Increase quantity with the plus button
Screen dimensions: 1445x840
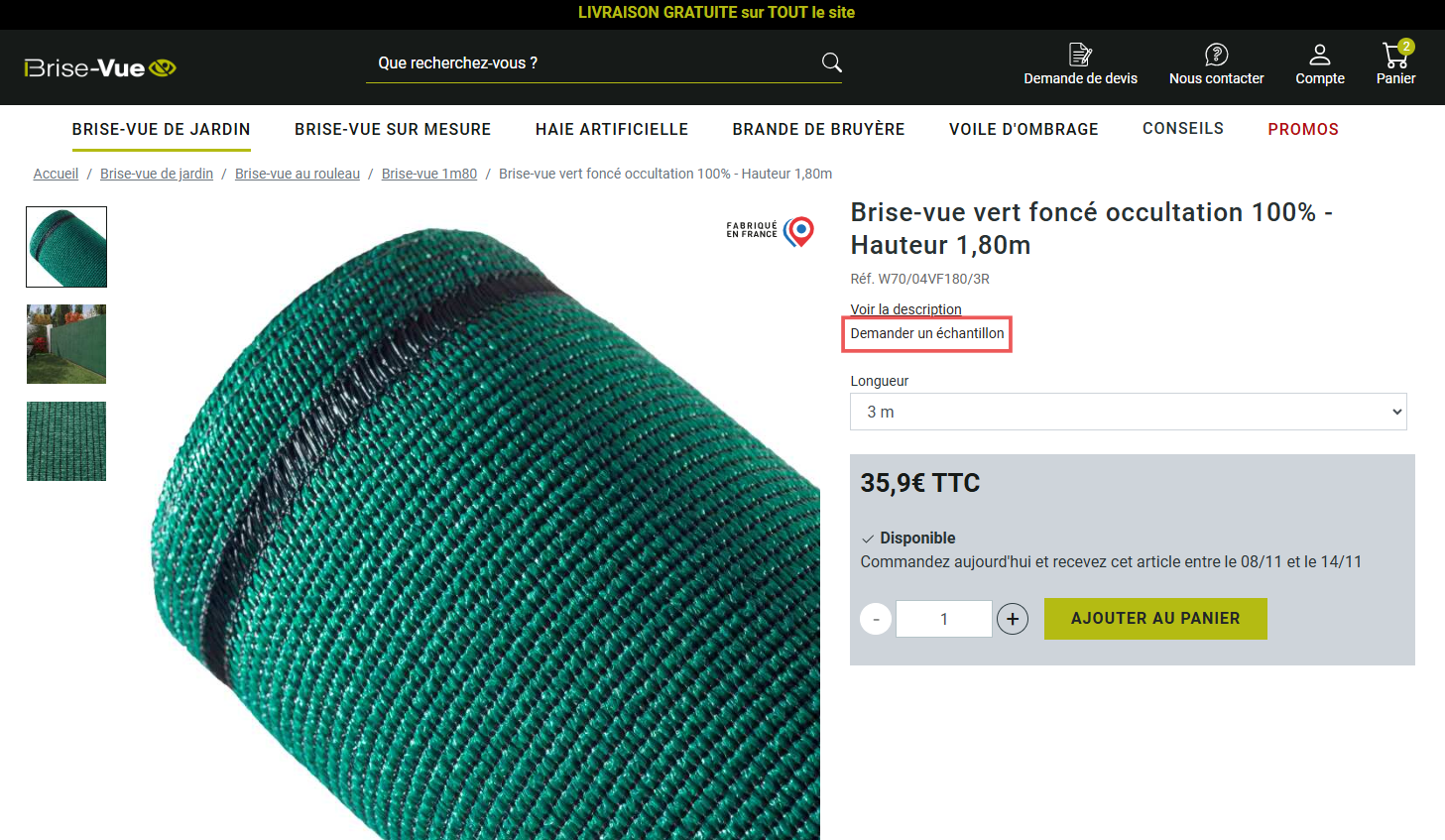coord(1012,619)
